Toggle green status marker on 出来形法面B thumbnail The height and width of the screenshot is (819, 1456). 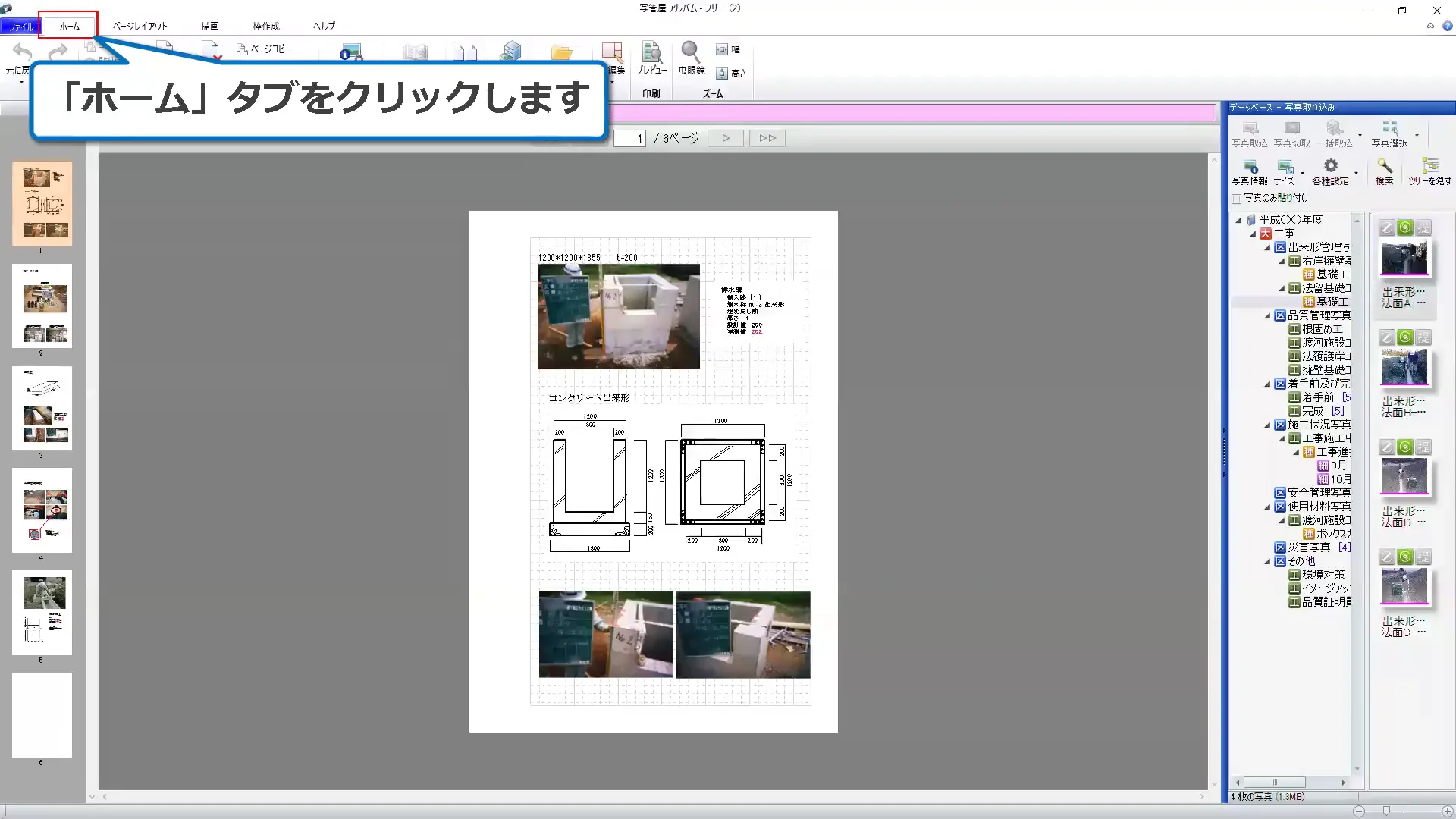point(1405,337)
